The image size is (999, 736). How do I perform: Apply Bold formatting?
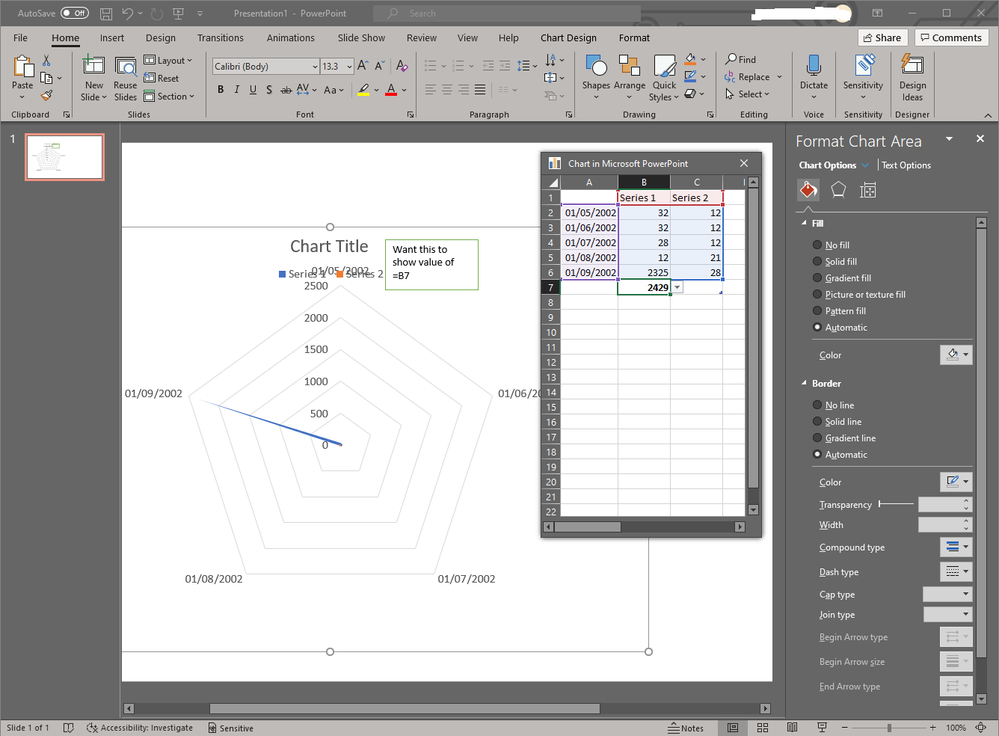[220, 90]
